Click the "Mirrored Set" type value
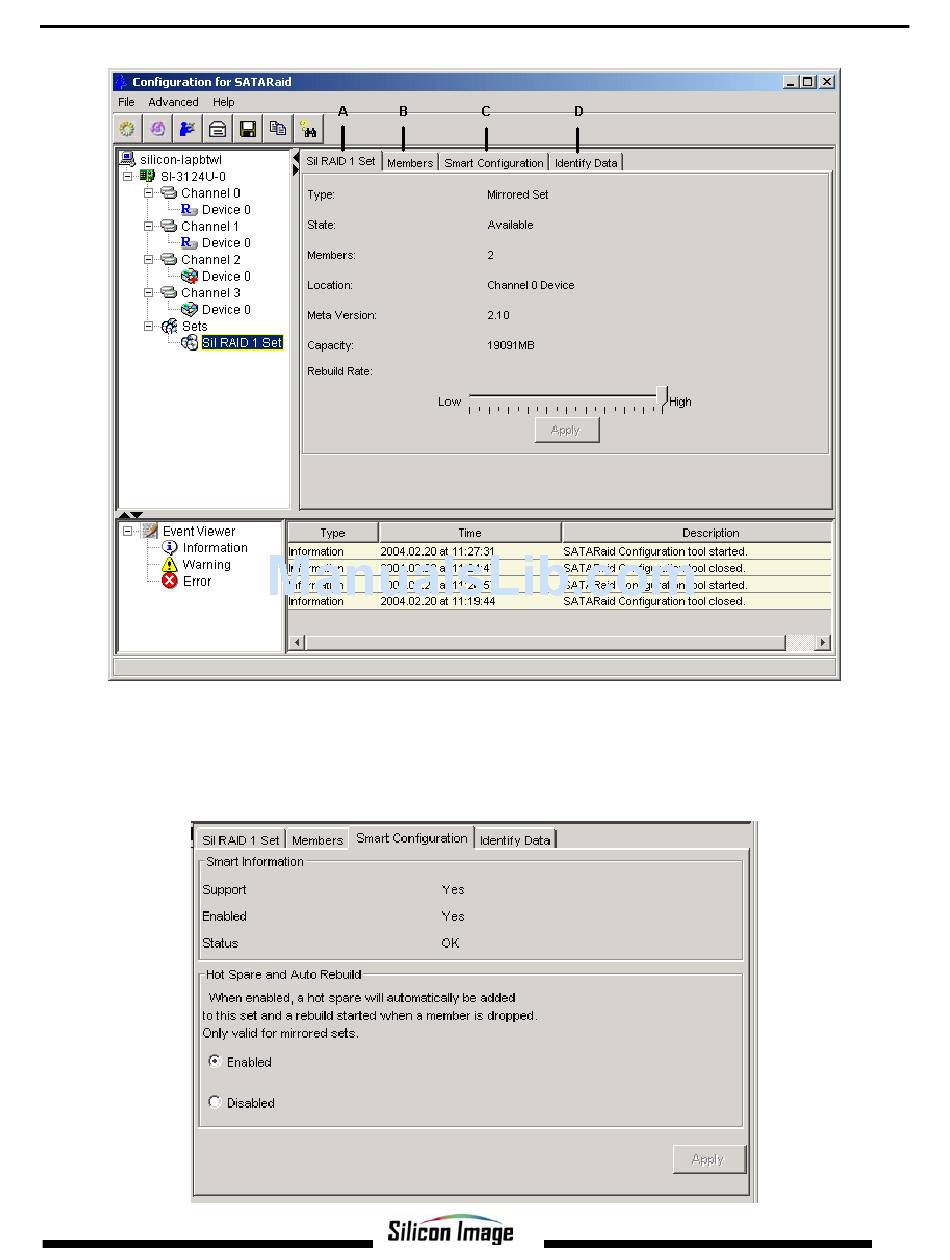 click(x=518, y=195)
